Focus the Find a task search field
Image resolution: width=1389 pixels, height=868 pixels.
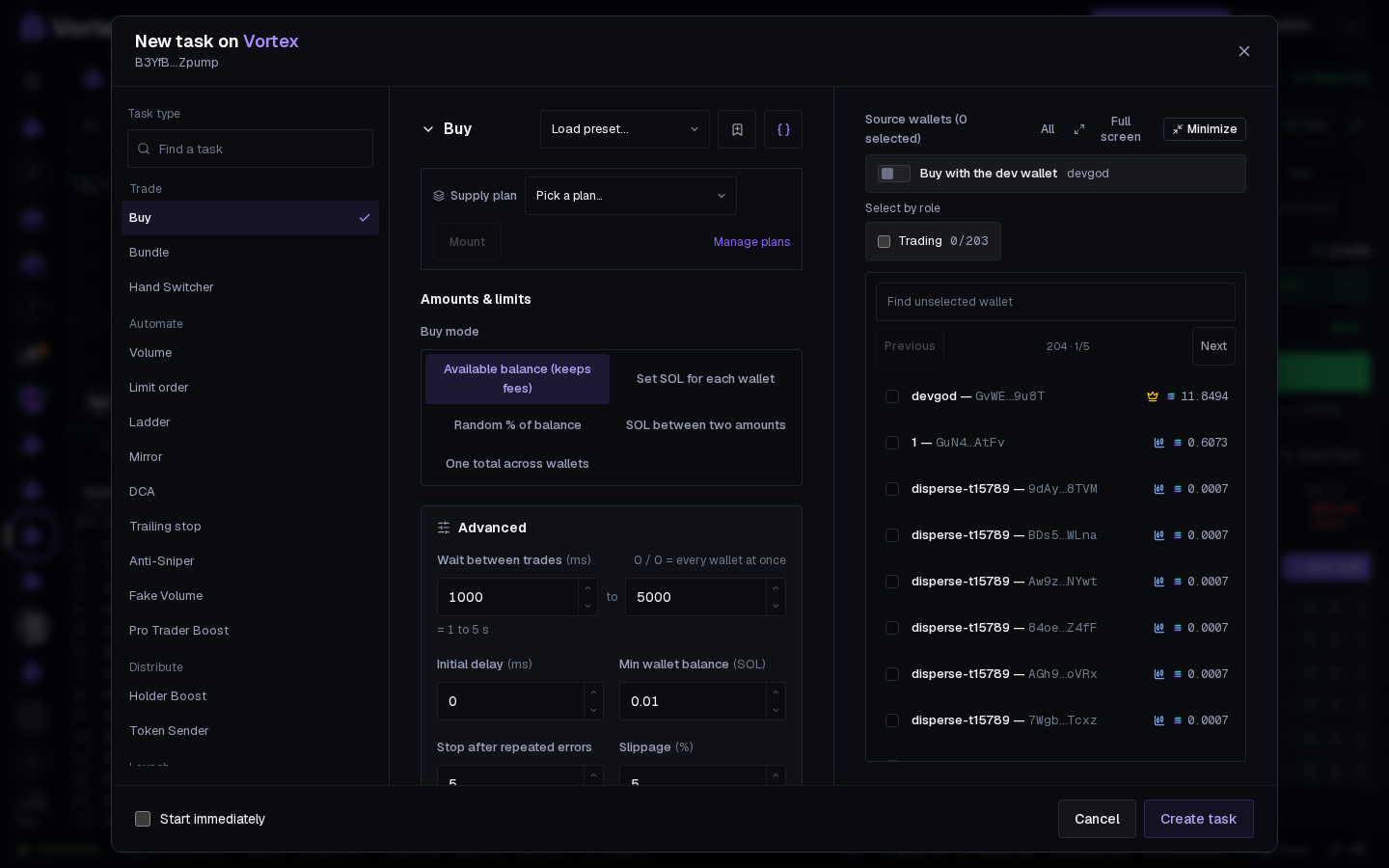click(250, 149)
